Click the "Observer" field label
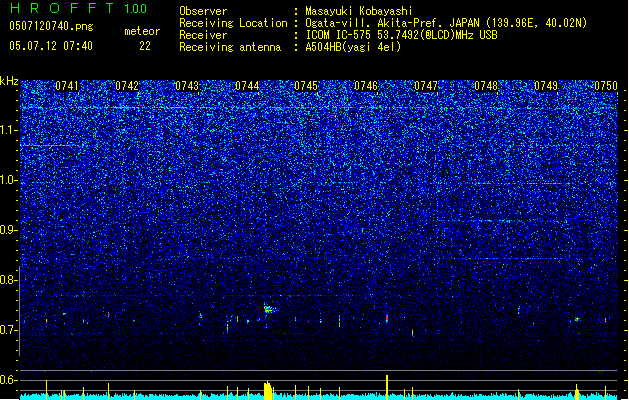Screen dimensions: 629x400 point(203,11)
